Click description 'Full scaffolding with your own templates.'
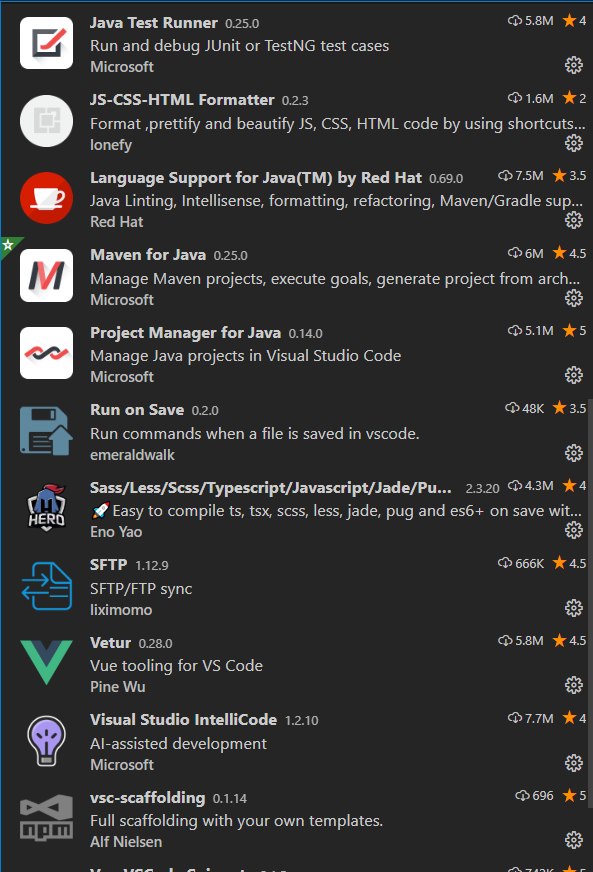Viewport: 593px width, 872px height. click(236, 821)
